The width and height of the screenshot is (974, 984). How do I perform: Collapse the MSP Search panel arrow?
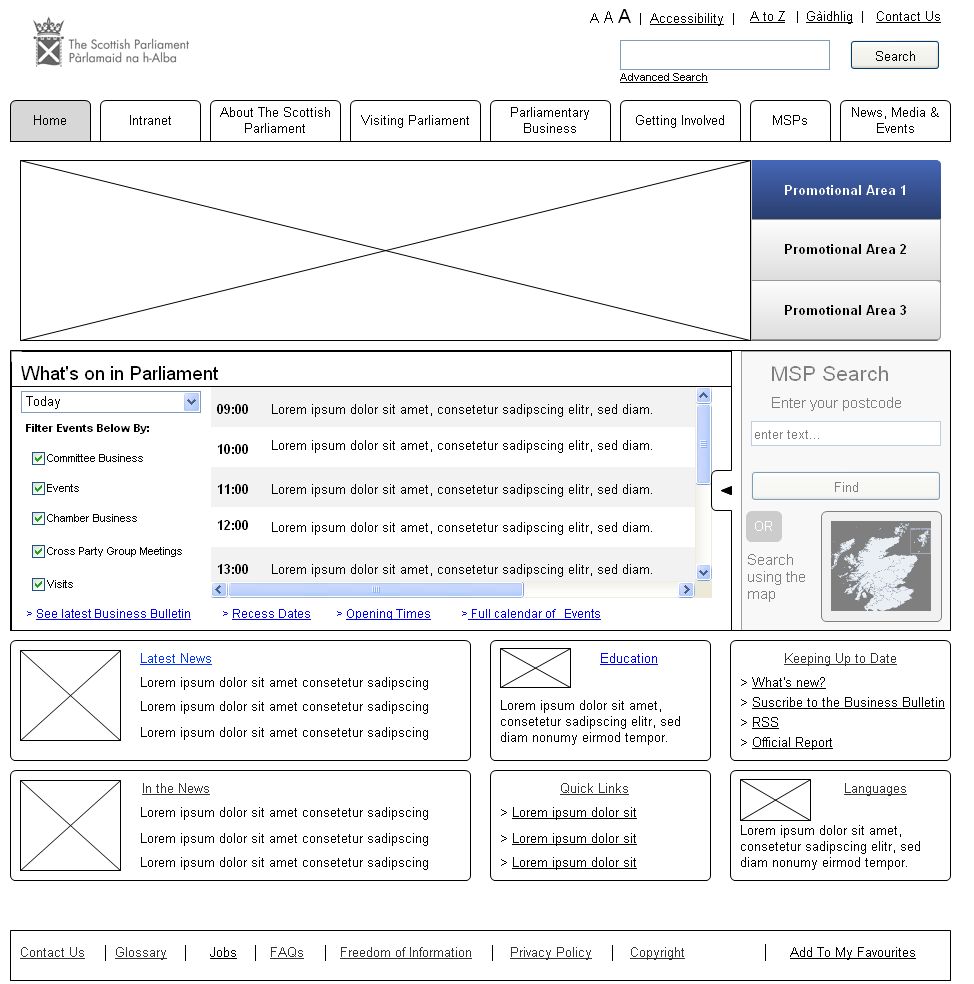click(x=725, y=490)
